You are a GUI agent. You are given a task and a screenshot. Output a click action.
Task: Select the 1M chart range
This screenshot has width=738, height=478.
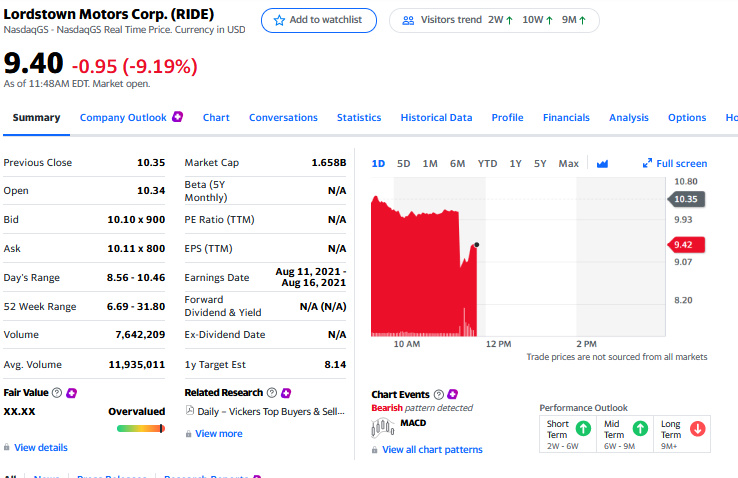point(430,164)
